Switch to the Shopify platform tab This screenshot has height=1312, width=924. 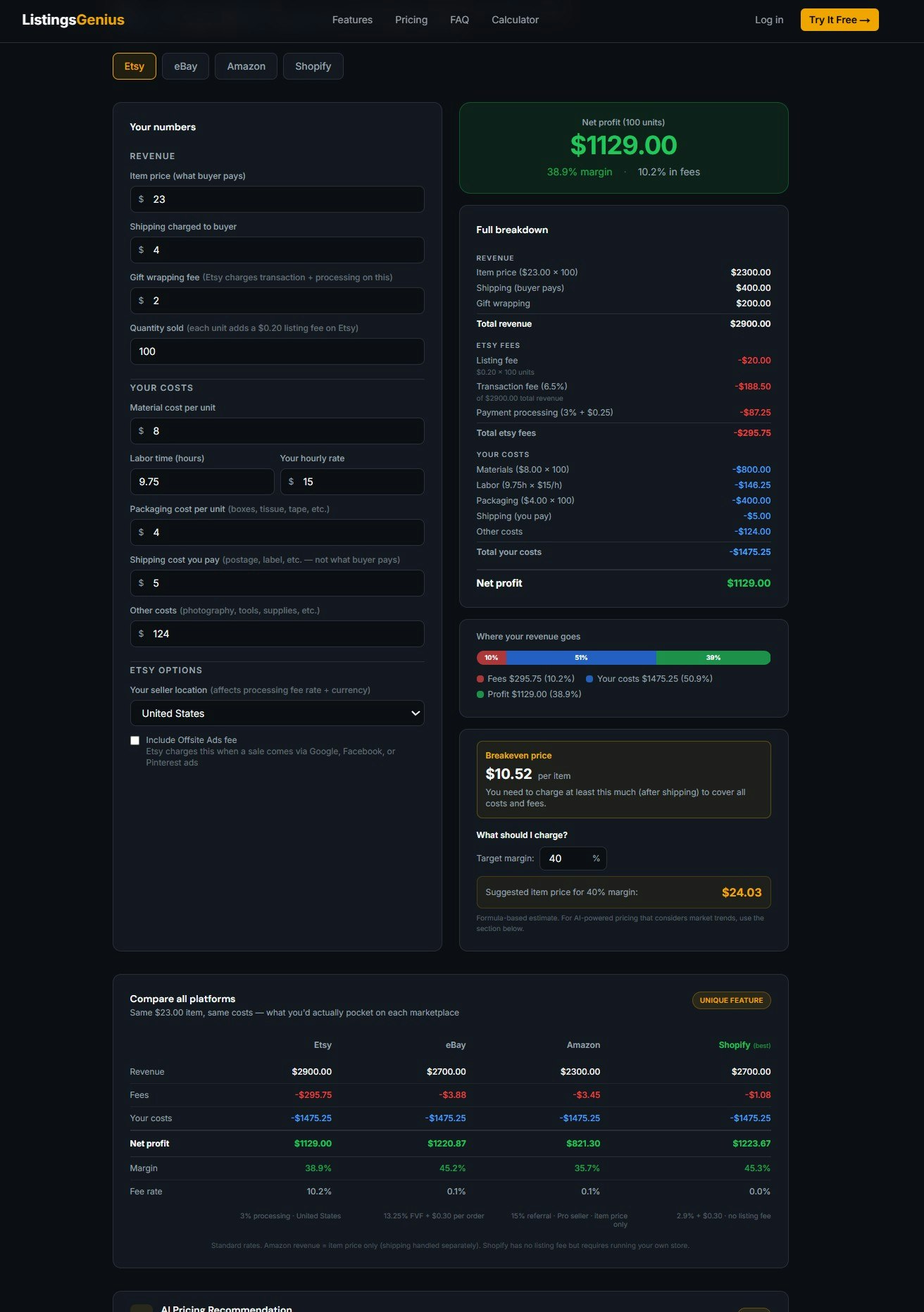click(313, 66)
